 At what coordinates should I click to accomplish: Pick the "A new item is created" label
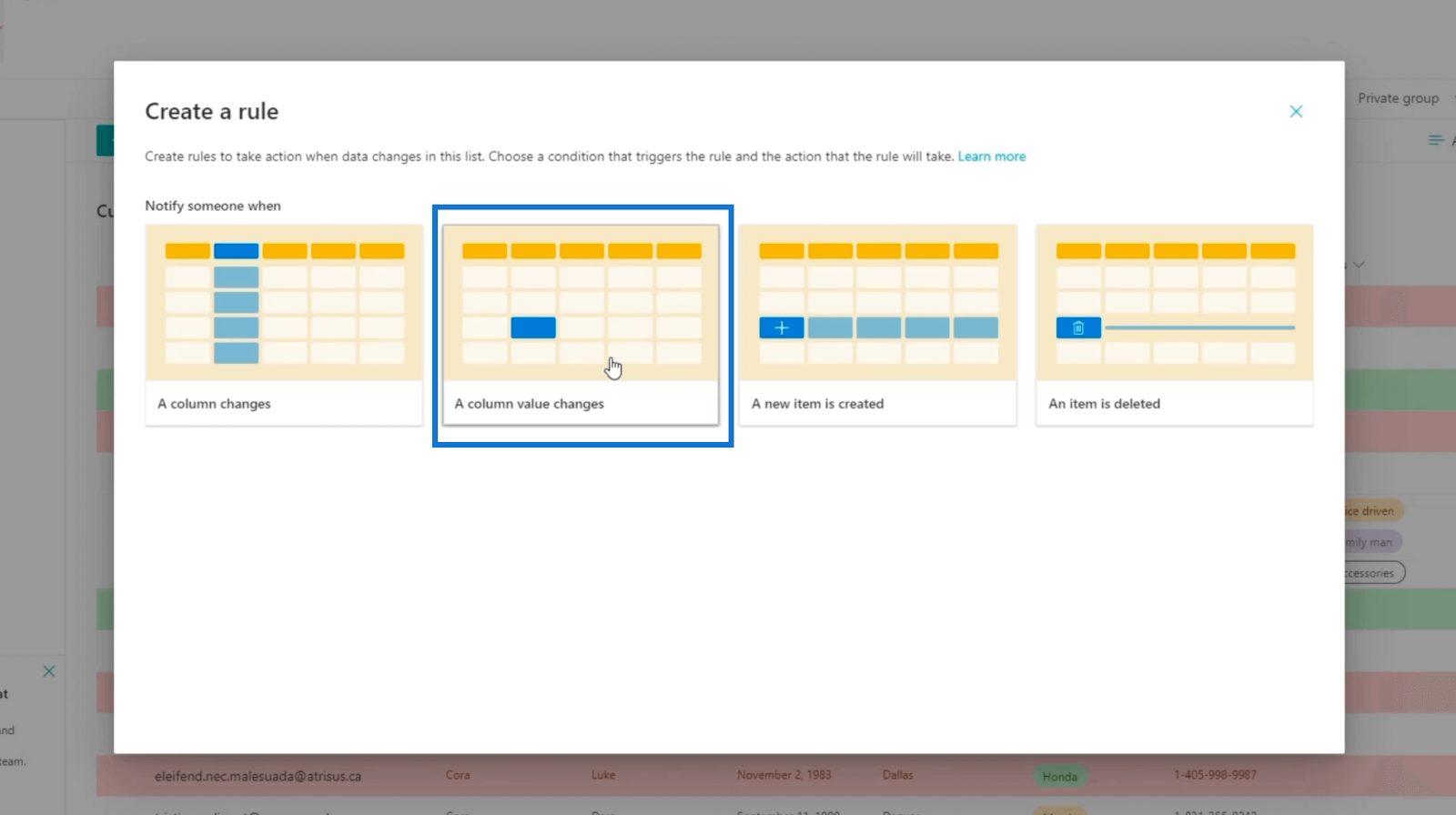pyautogui.click(x=817, y=404)
